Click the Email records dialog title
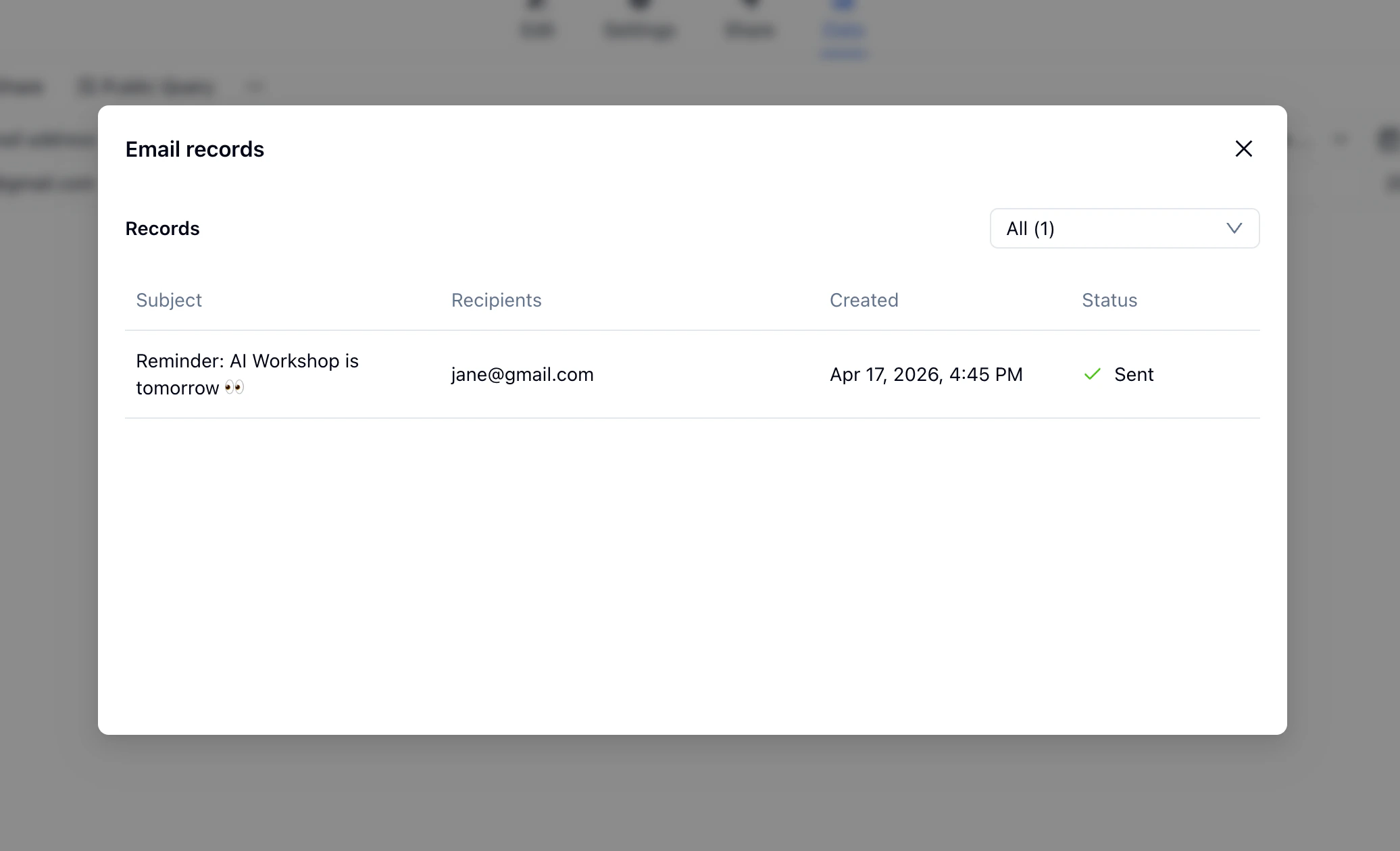1400x851 pixels. (x=195, y=149)
